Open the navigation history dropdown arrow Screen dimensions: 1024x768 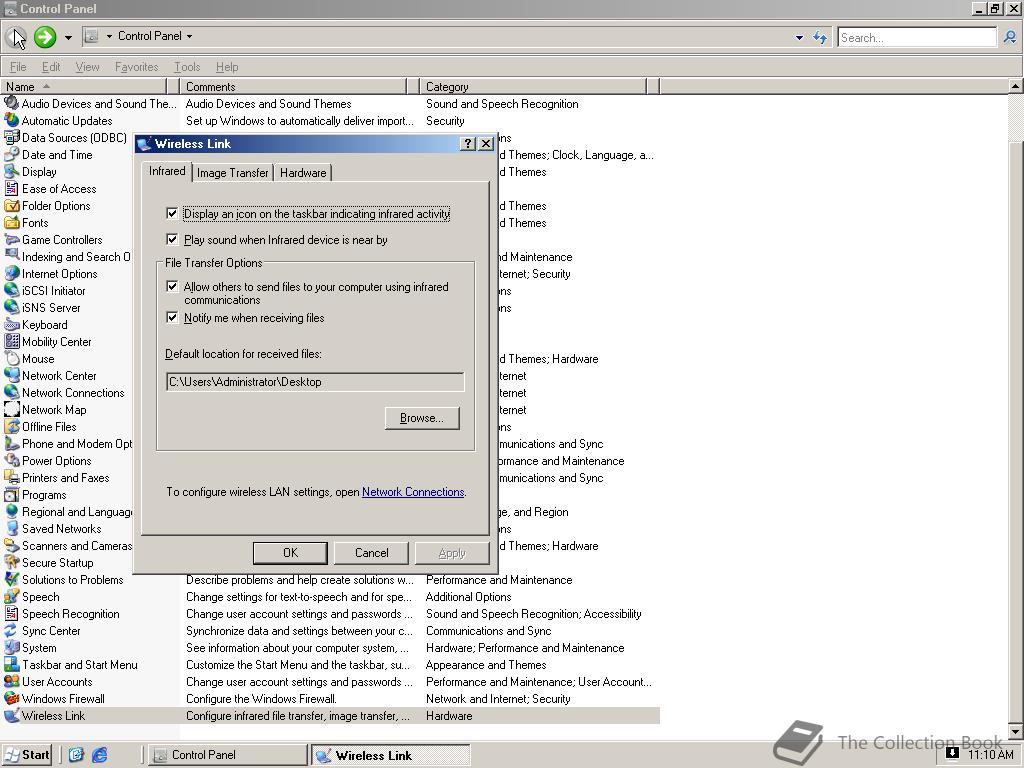coord(68,37)
